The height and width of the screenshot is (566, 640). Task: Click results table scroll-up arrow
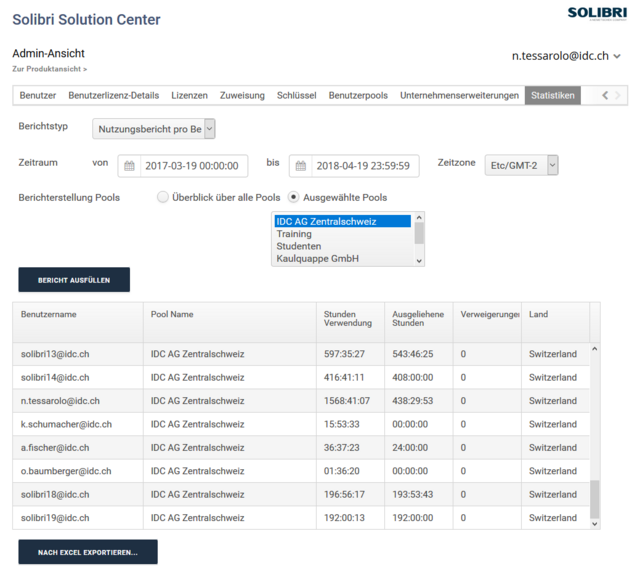tap(595, 349)
